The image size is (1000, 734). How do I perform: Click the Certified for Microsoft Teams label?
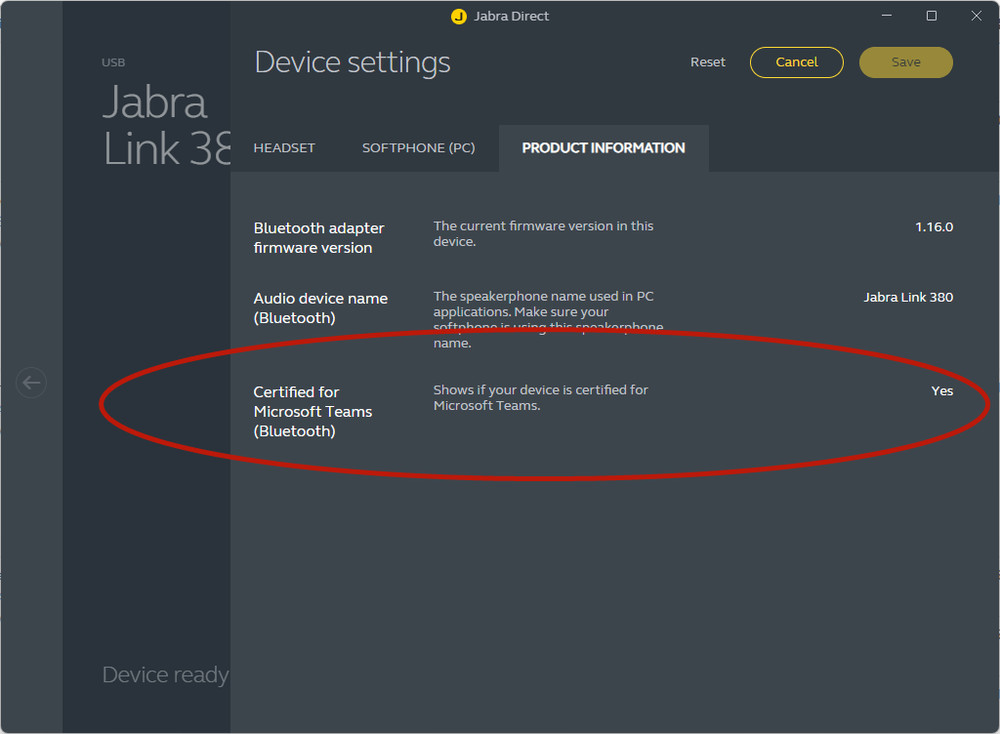pyautogui.click(x=313, y=411)
